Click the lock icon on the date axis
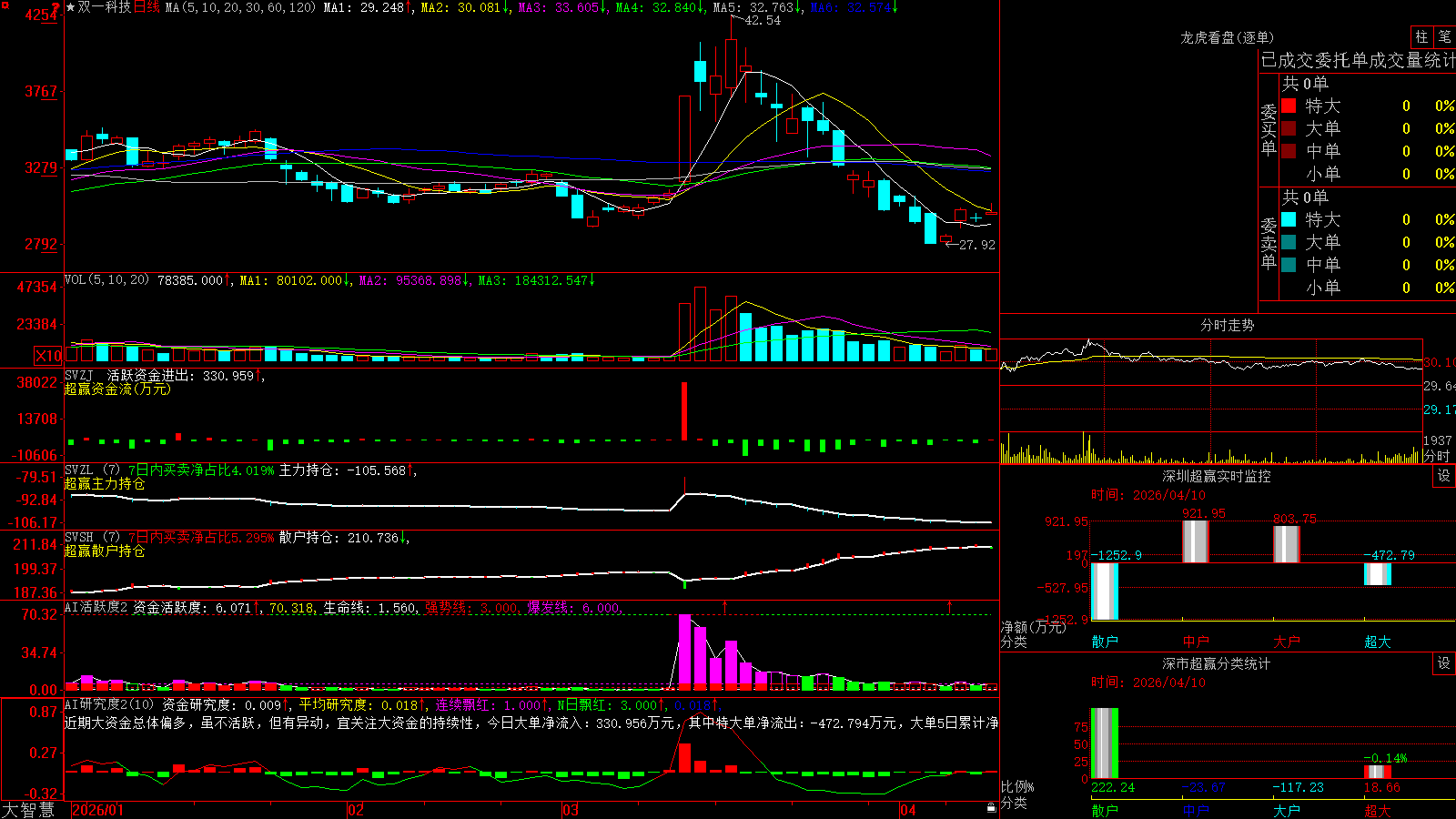 click(x=991, y=808)
